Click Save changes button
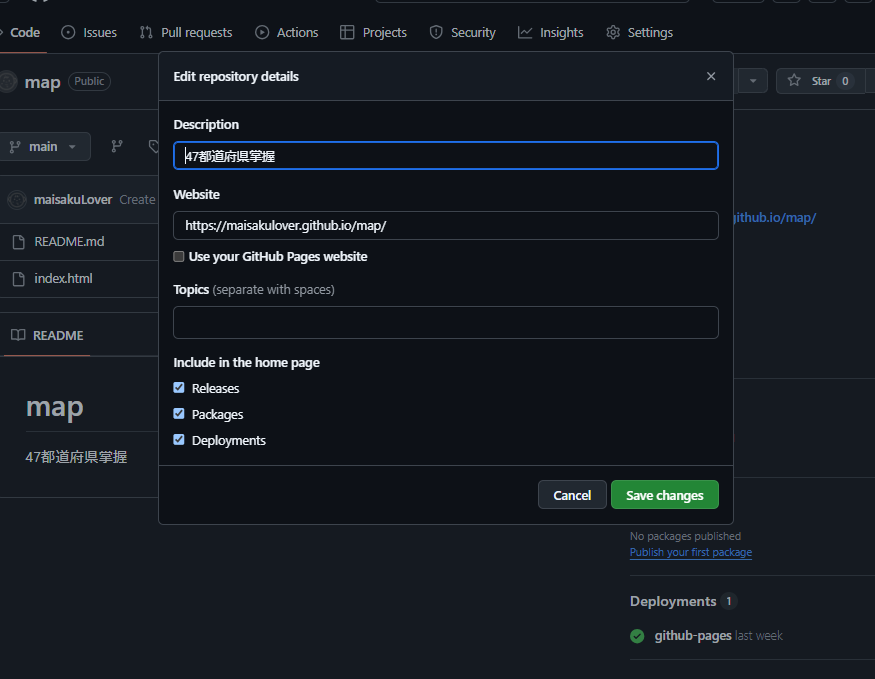Viewport: 875px width, 679px height. pyautogui.click(x=665, y=495)
